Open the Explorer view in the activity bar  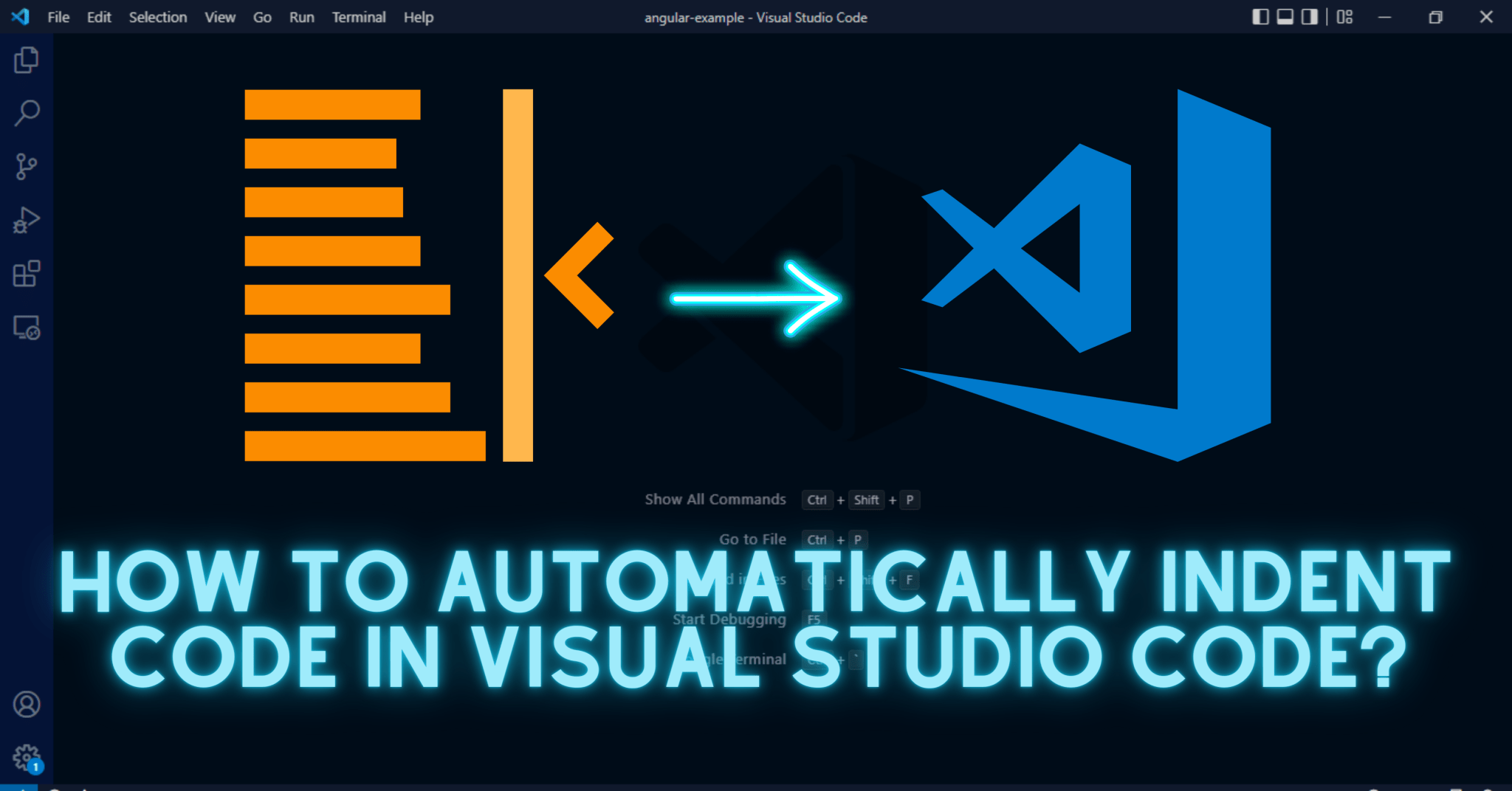(x=27, y=61)
